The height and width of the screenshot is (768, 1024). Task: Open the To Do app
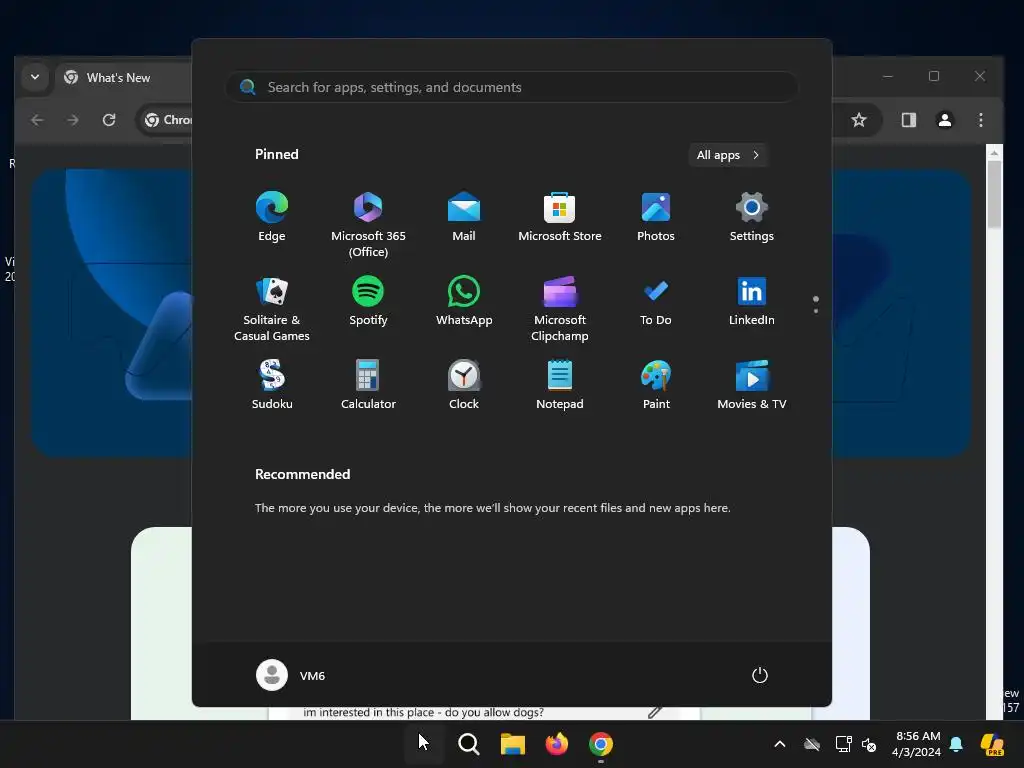tap(656, 302)
